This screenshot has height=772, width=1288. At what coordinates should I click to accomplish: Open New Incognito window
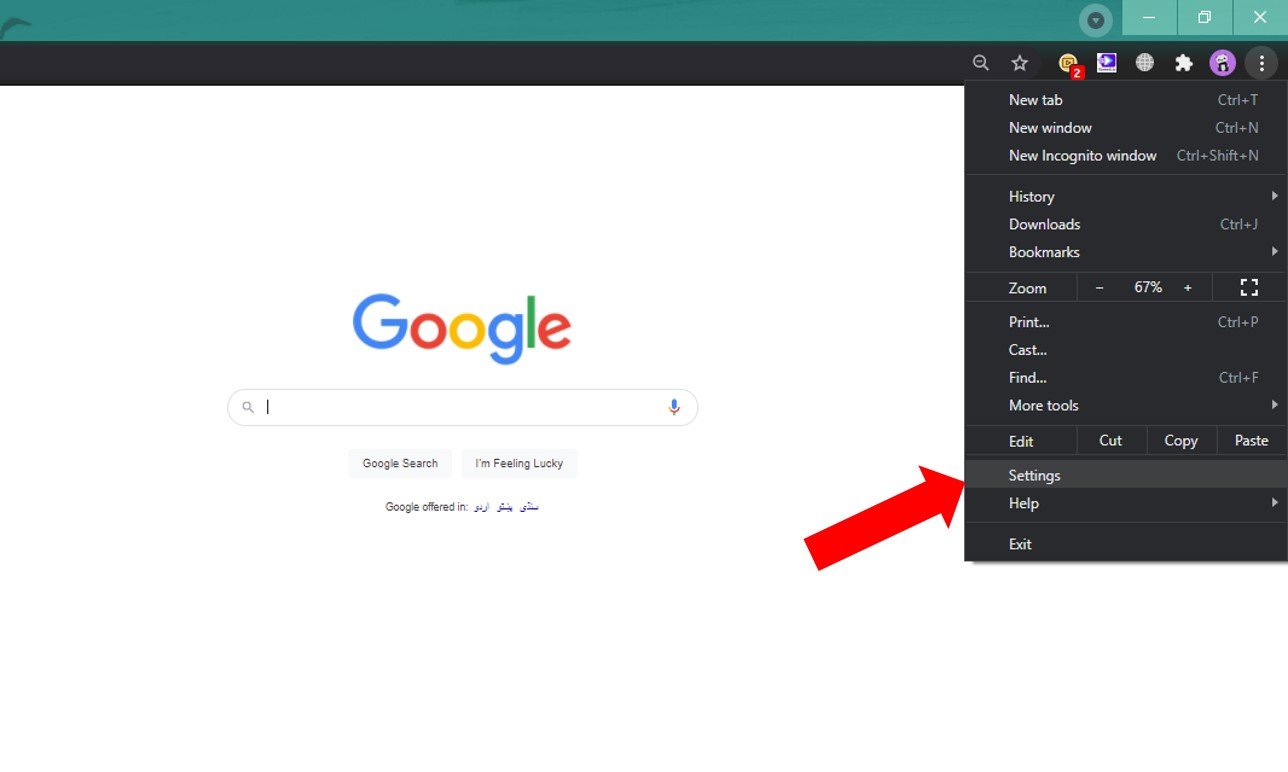(1126, 156)
